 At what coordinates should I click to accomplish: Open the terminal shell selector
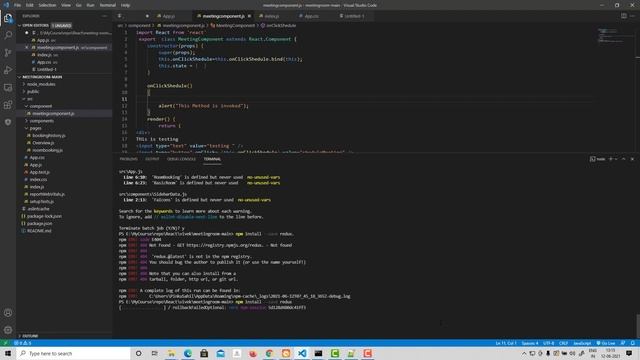[598, 159]
